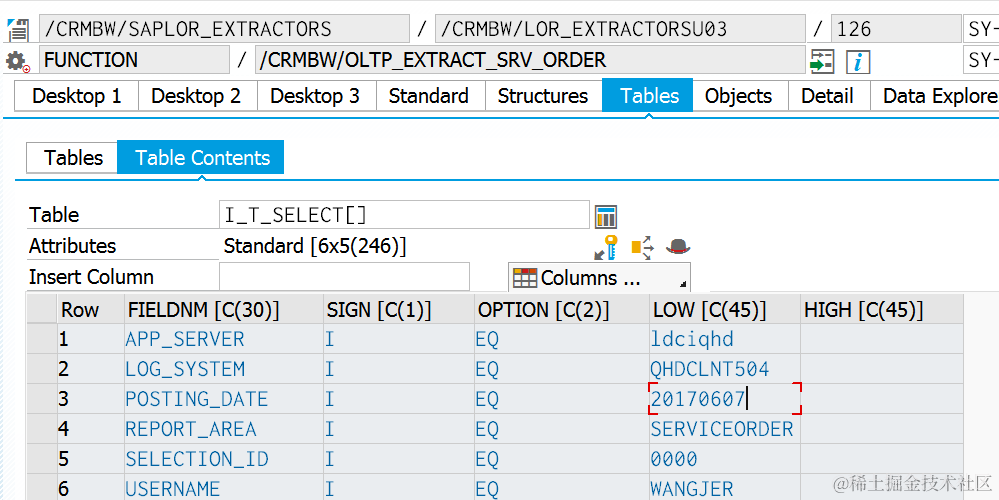Click the REPORT_AREA cell

223,429
